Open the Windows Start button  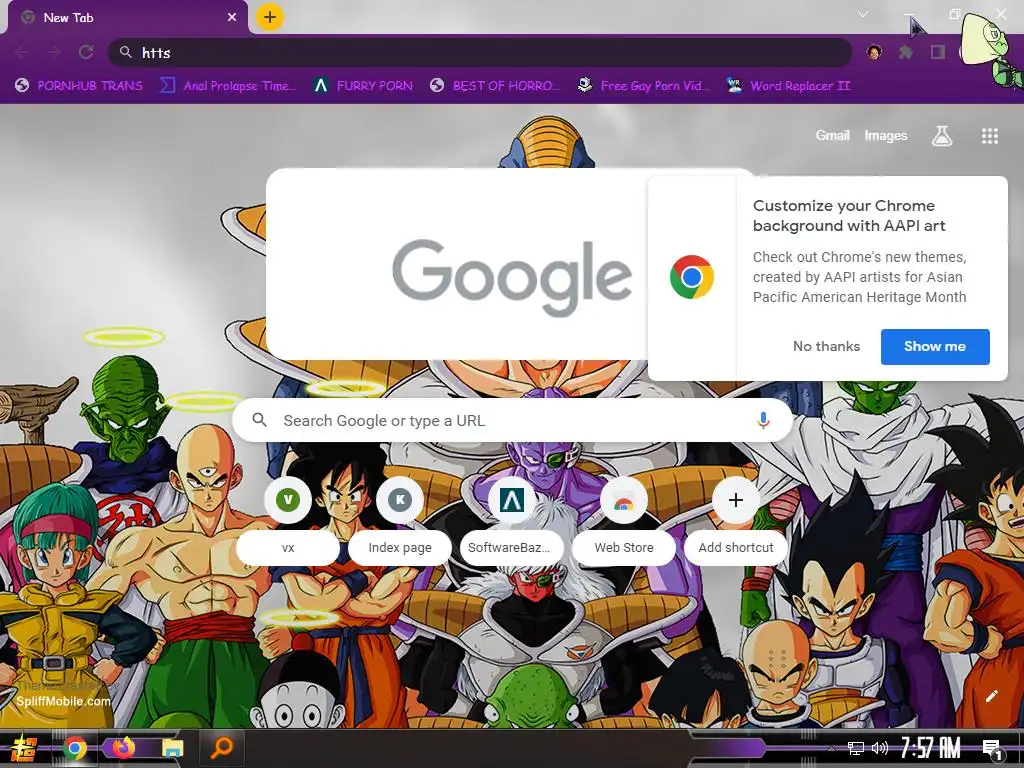point(24,749)
